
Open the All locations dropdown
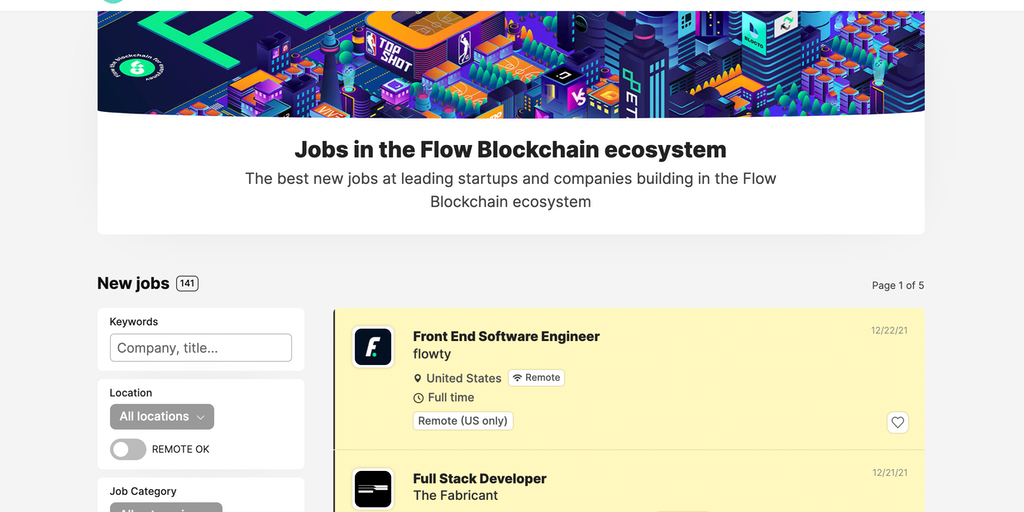(161, 416)
